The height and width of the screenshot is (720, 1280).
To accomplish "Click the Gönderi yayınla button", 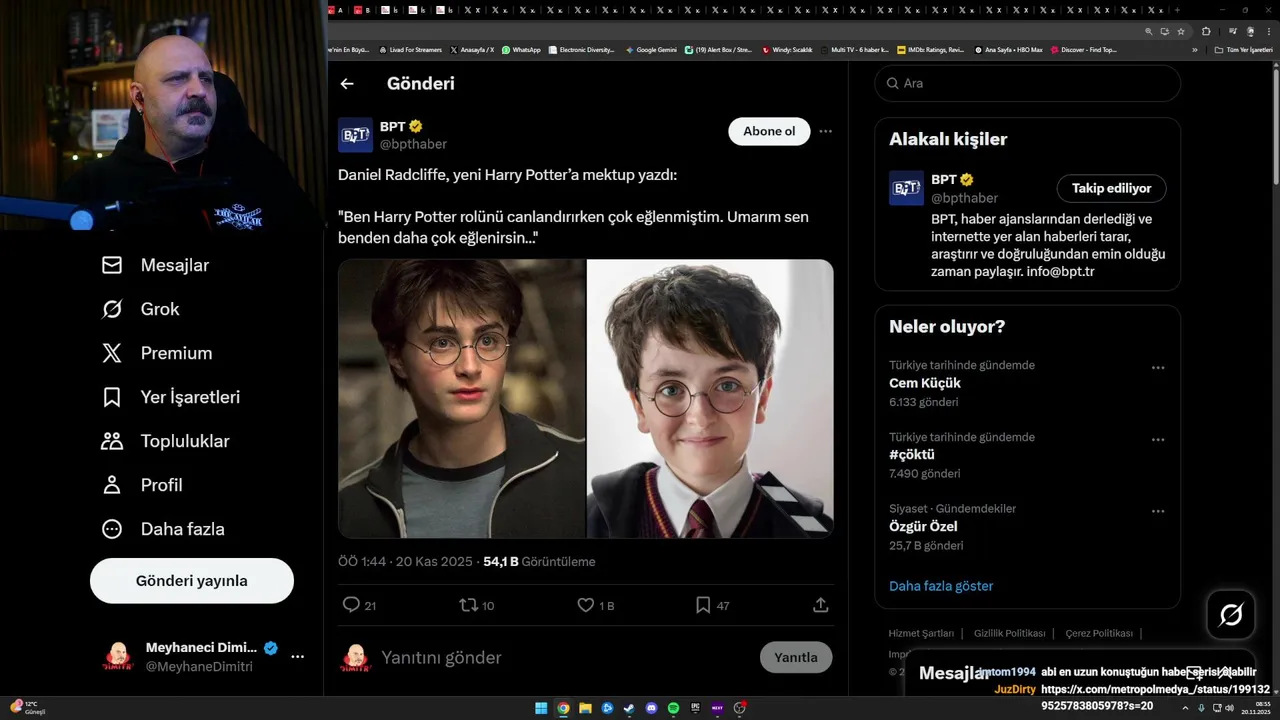I will (x=192, y=581).
